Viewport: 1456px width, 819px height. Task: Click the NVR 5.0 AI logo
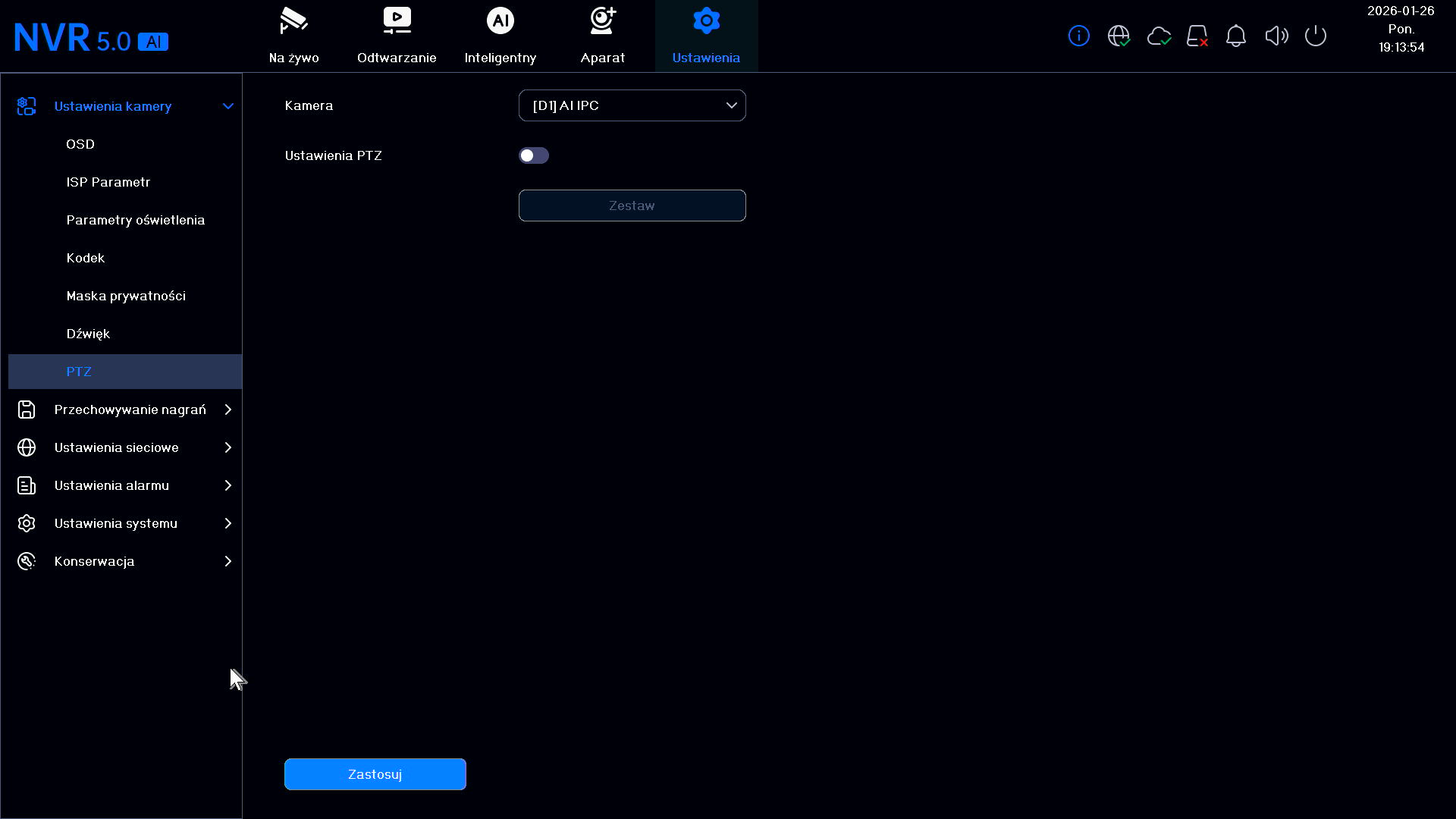[91, 38]
